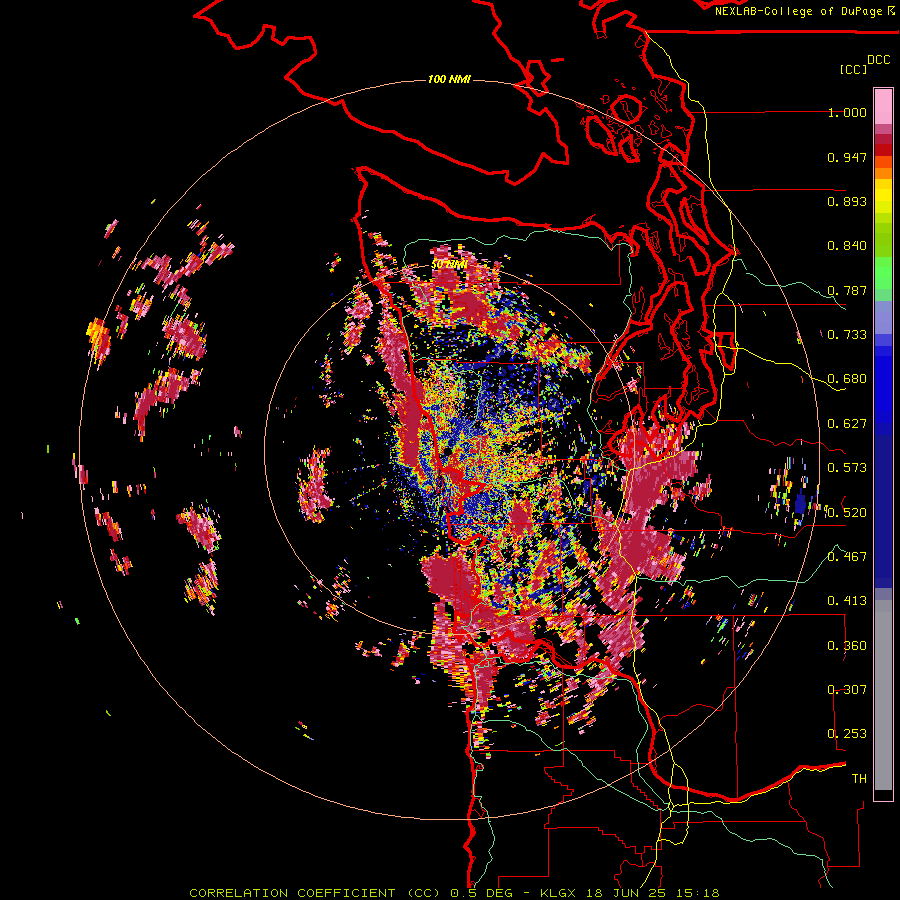Click the TH threshold label on the scale

point(859,779)
